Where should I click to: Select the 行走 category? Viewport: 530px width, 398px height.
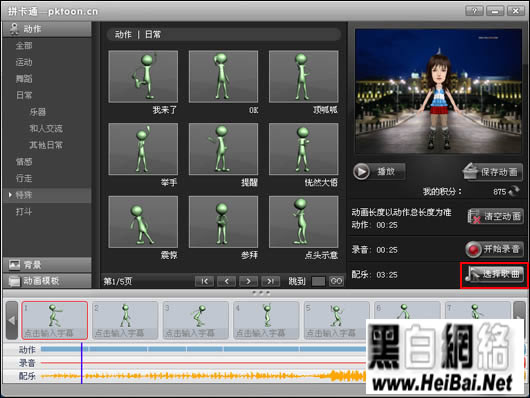coord(24,178)
